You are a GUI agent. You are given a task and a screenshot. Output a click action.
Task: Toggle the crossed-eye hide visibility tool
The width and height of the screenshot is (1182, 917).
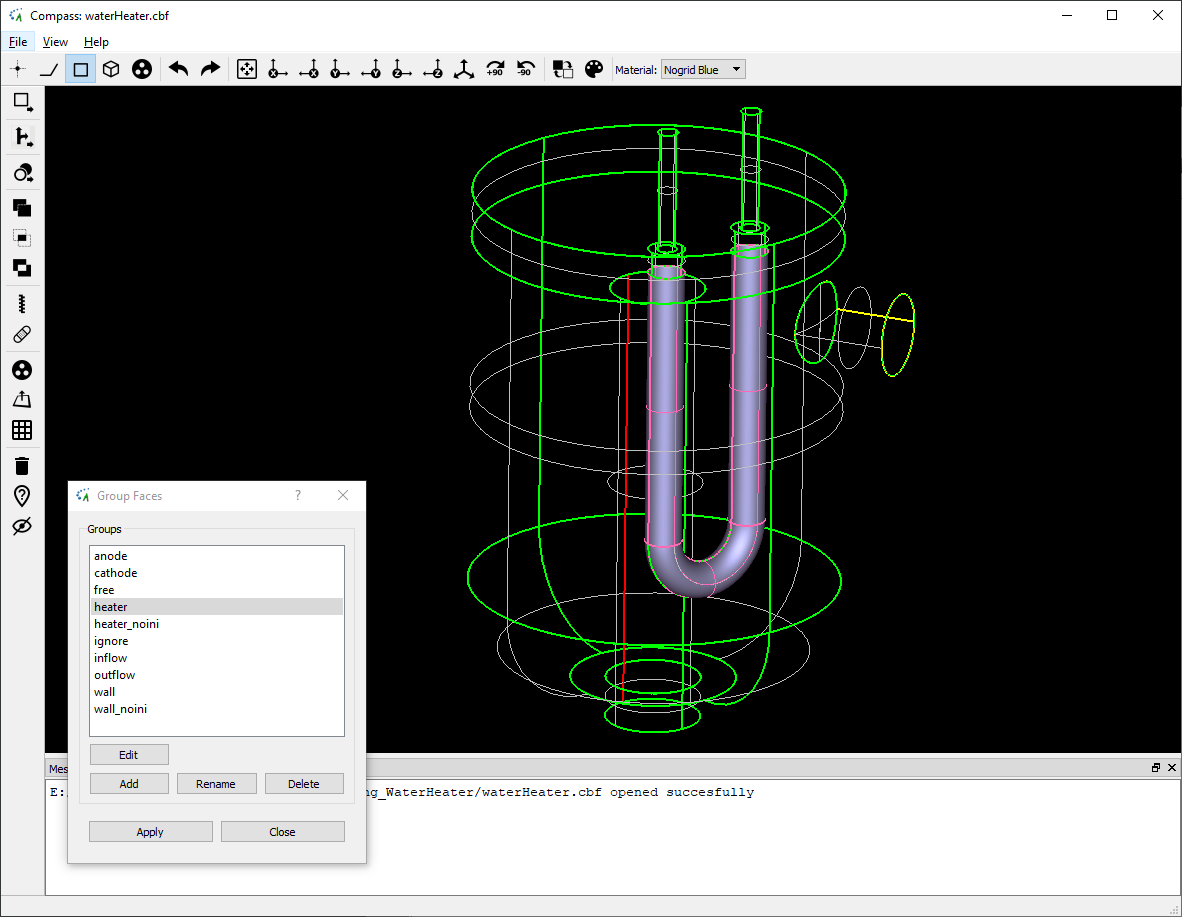tap(22, 526)
